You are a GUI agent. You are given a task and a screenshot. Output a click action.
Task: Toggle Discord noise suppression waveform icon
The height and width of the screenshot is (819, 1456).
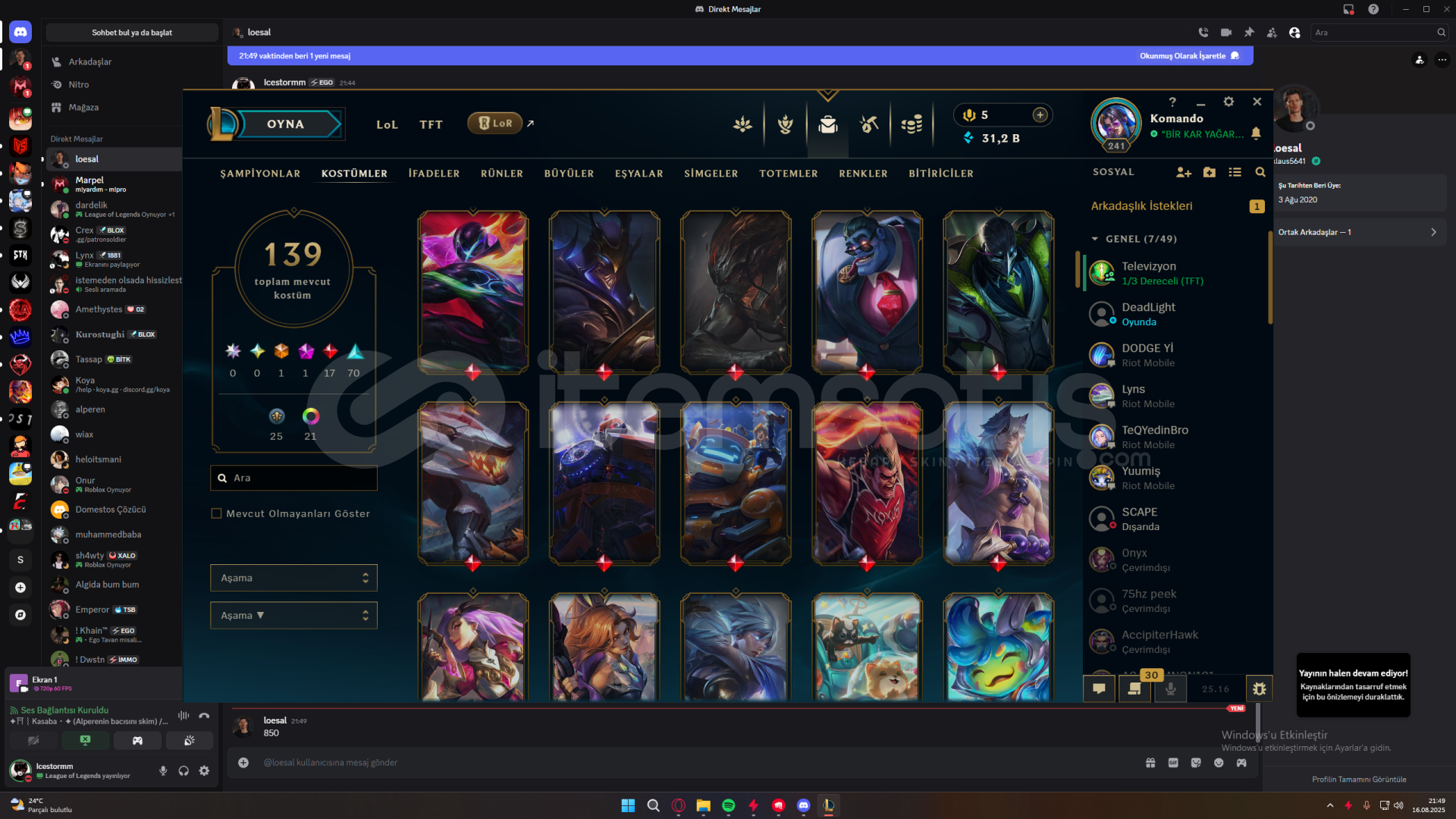coord(184,715)
